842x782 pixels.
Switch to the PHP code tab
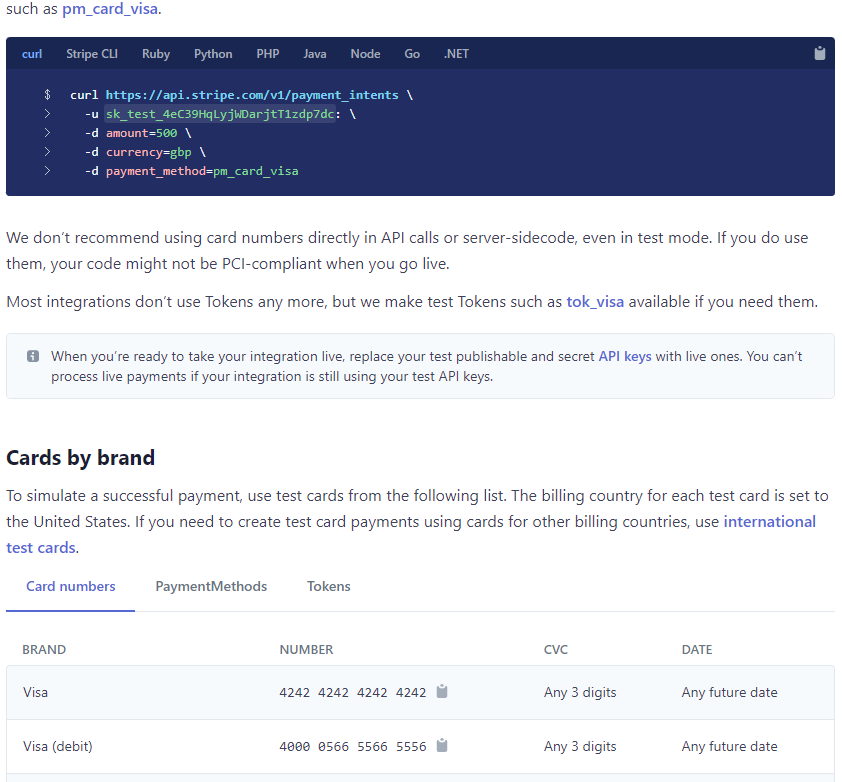coord(267,54)
